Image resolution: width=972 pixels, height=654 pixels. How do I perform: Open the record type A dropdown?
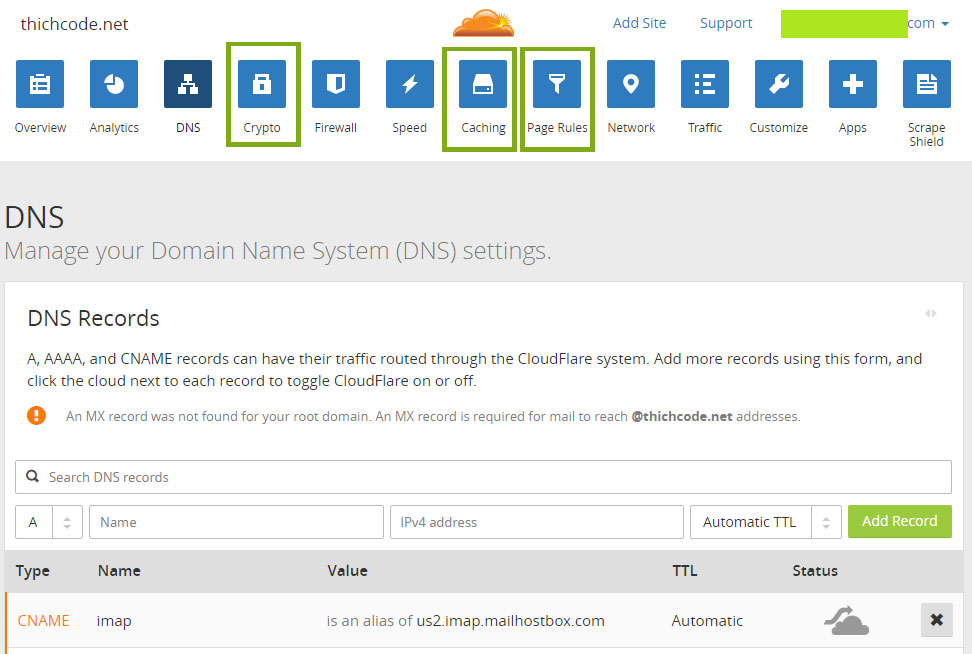[49, 522]
